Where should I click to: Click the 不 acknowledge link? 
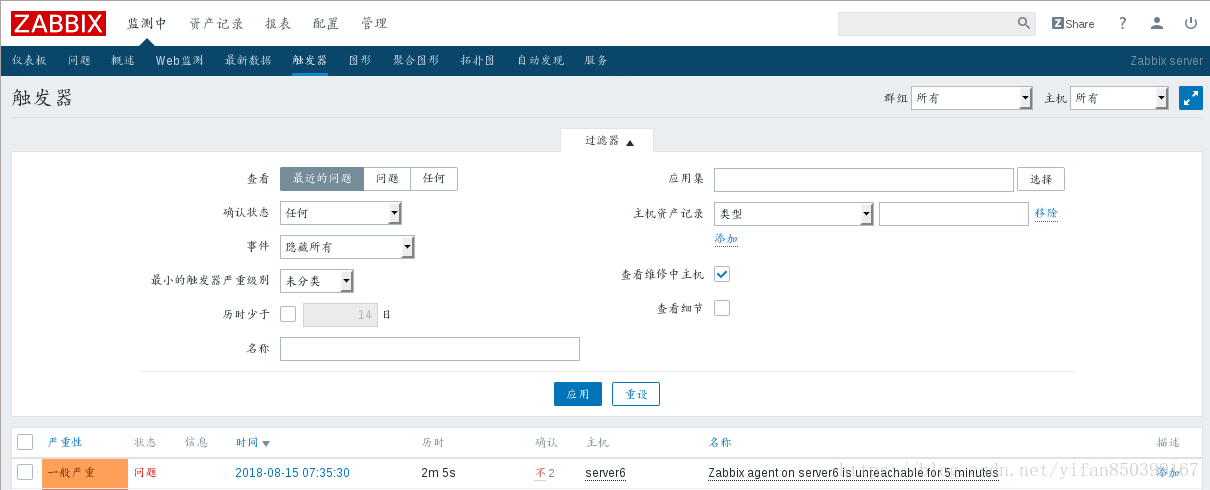(x=540, y=473)
